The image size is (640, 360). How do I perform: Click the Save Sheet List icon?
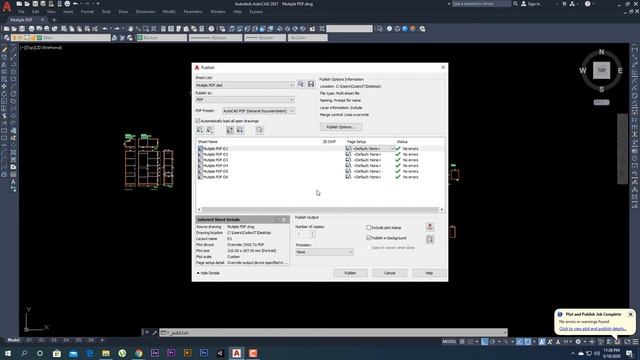tap(311, 84)
